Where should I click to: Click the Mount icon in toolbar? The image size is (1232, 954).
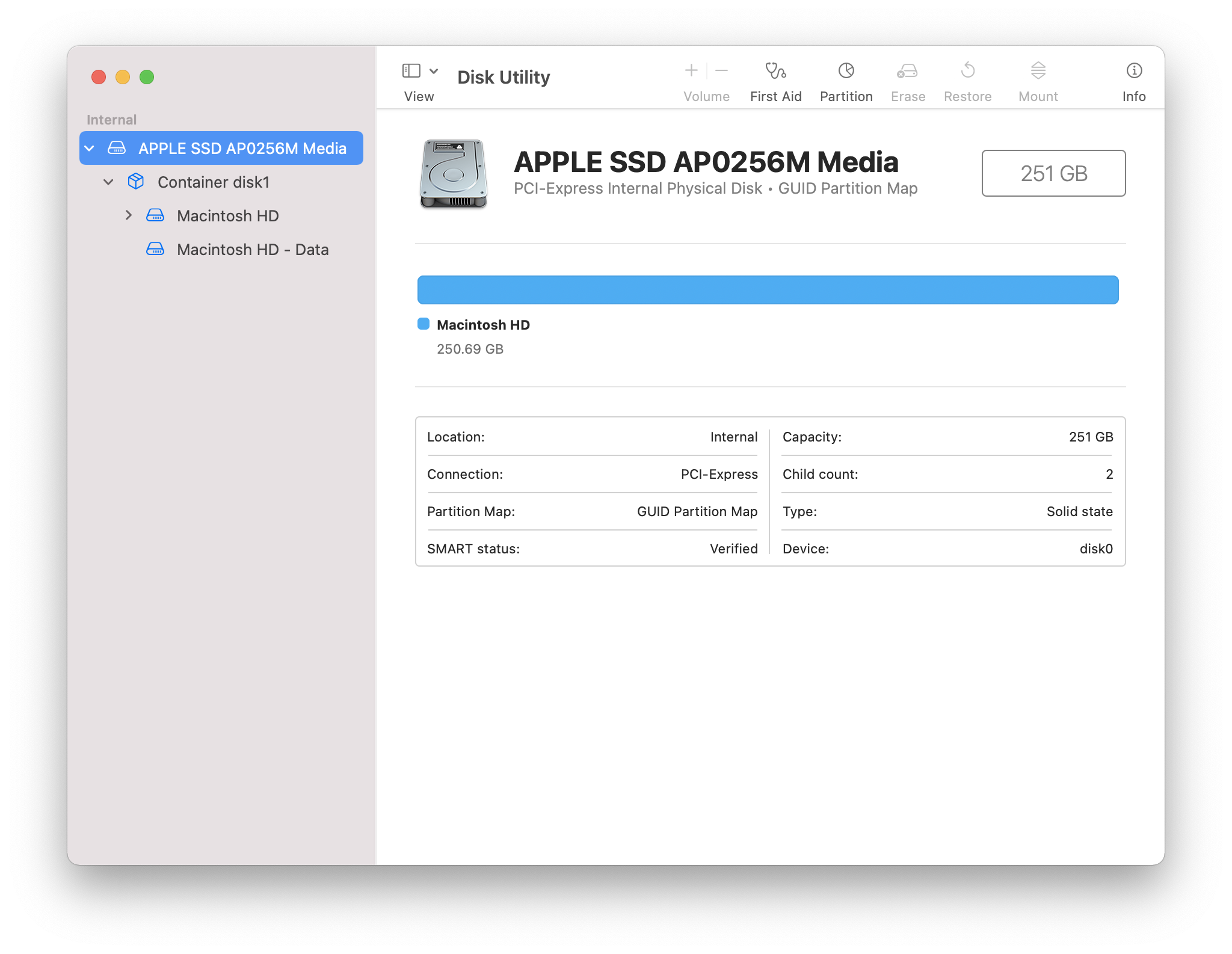pos(1038,70)
